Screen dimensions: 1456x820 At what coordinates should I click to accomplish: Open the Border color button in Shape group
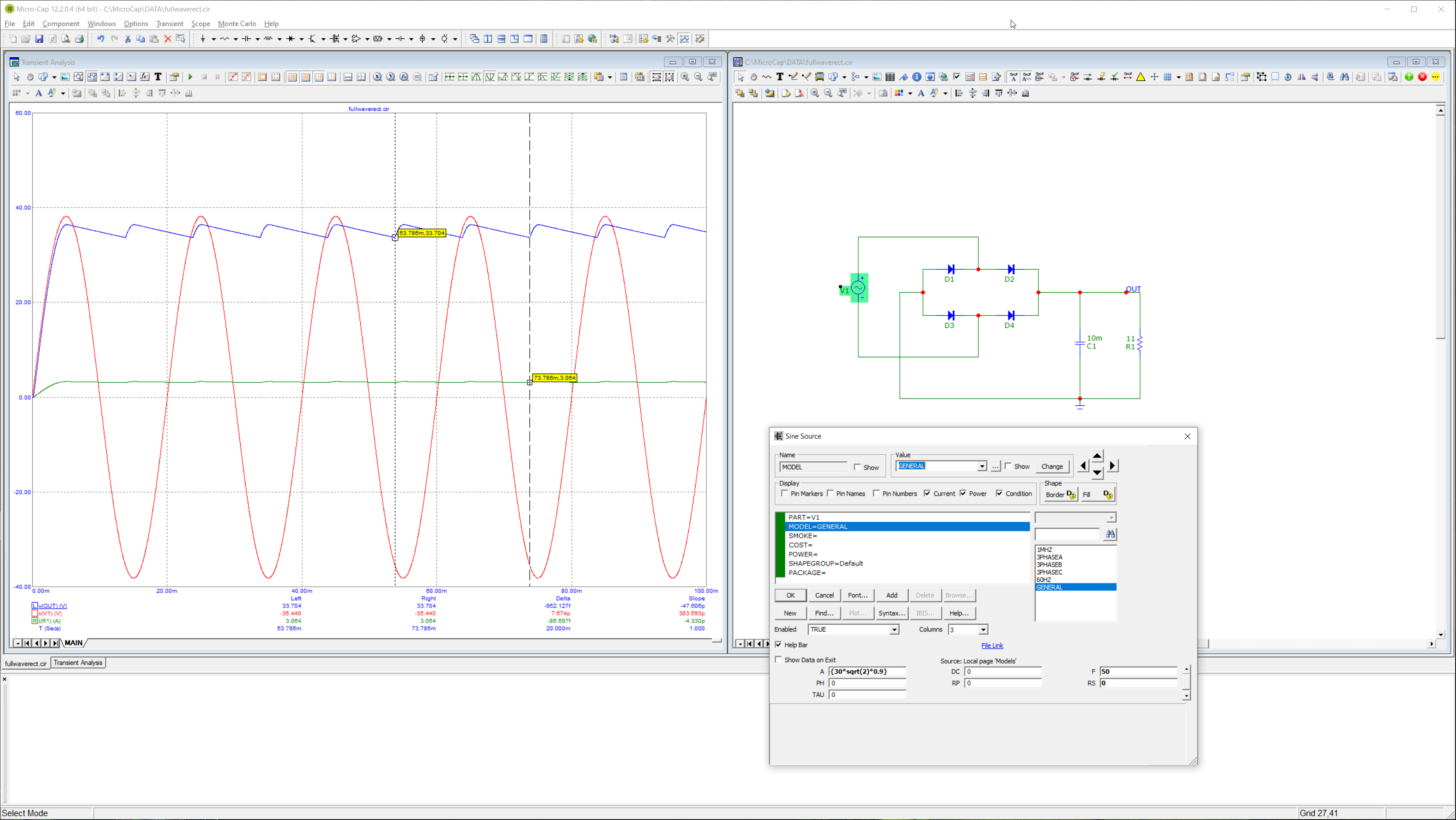pyautogui.click(x=1060, y=494)
